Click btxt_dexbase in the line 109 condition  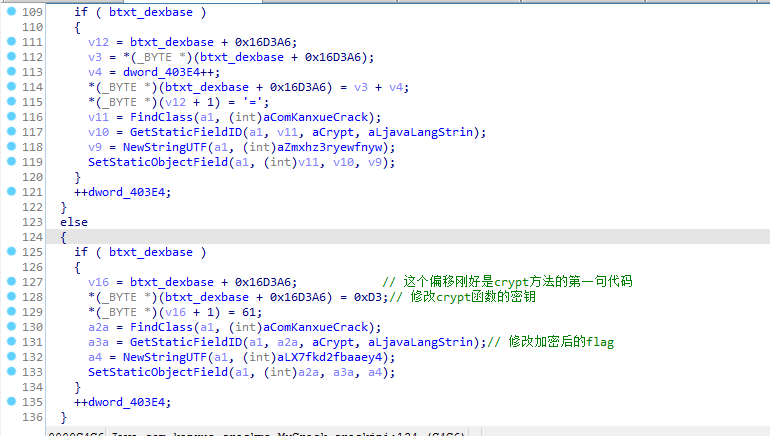click(x=151, y=12)
